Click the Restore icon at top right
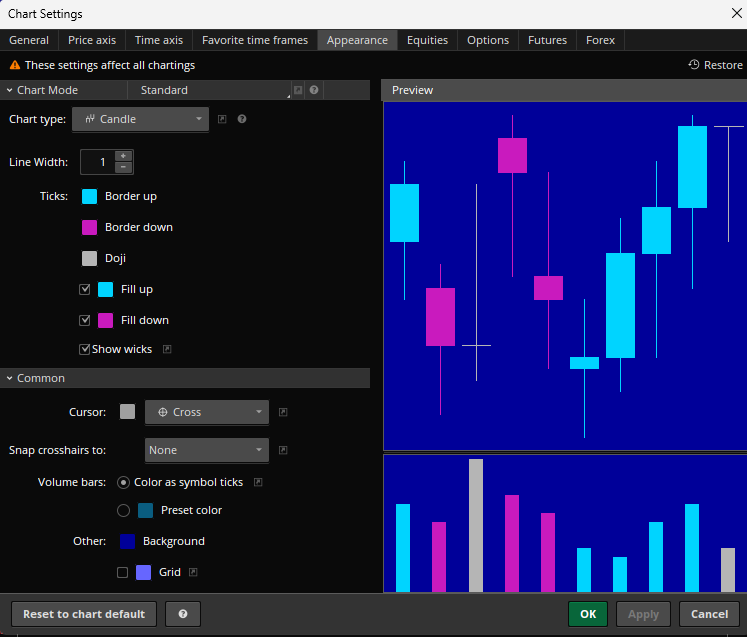Image resolution: width=747 pixels, height=637 pixels. tap(694, 65)
